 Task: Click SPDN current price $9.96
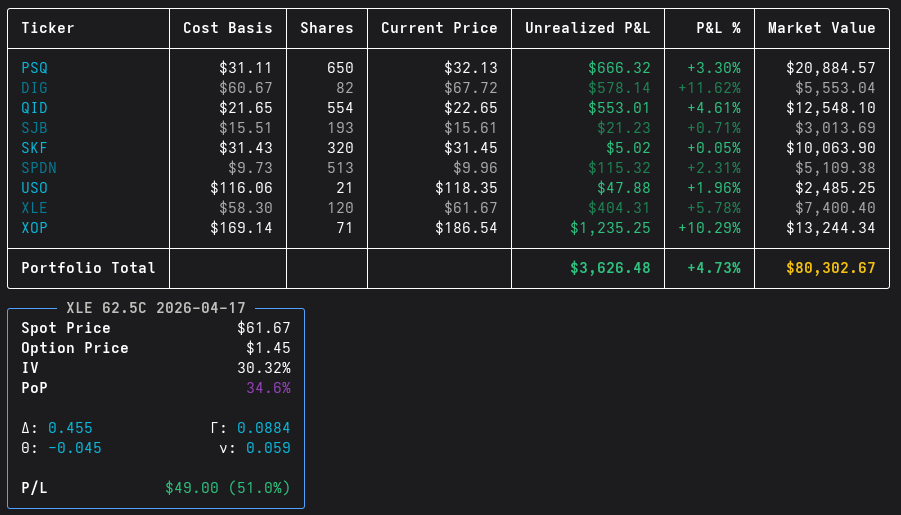tap(475, 168)
